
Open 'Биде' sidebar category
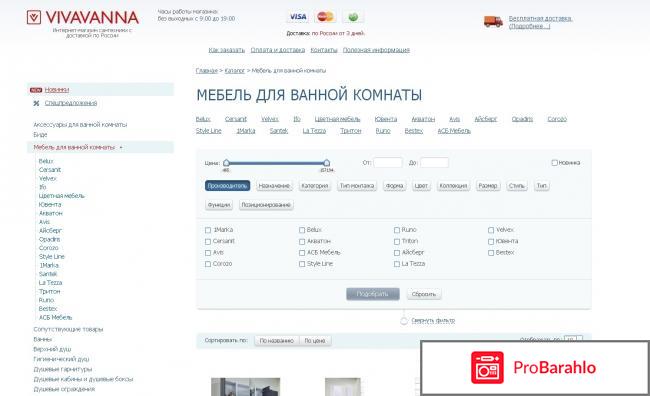[40, 135]
